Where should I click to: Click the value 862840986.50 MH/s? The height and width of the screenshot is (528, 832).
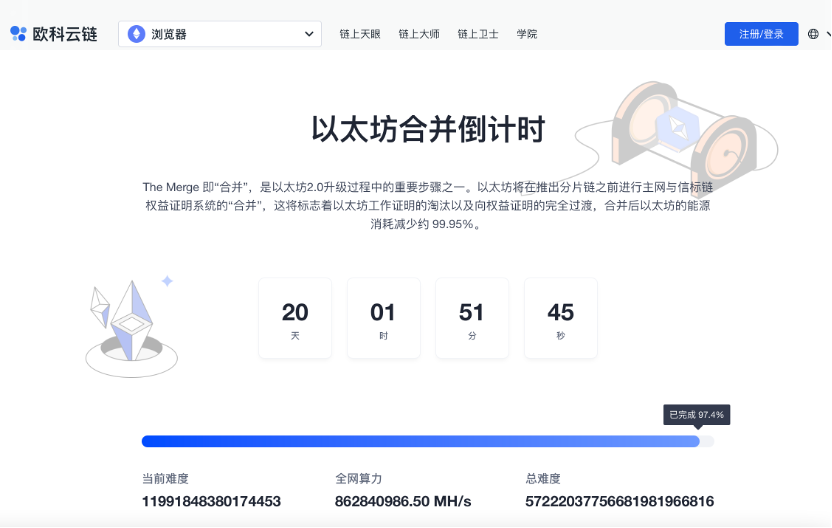pos(403,501)
